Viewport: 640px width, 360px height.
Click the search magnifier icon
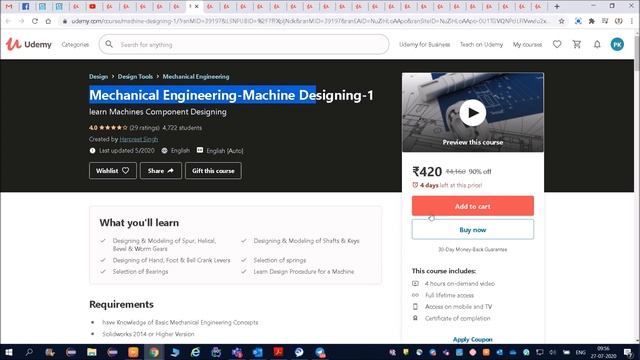tap(109, 44)
